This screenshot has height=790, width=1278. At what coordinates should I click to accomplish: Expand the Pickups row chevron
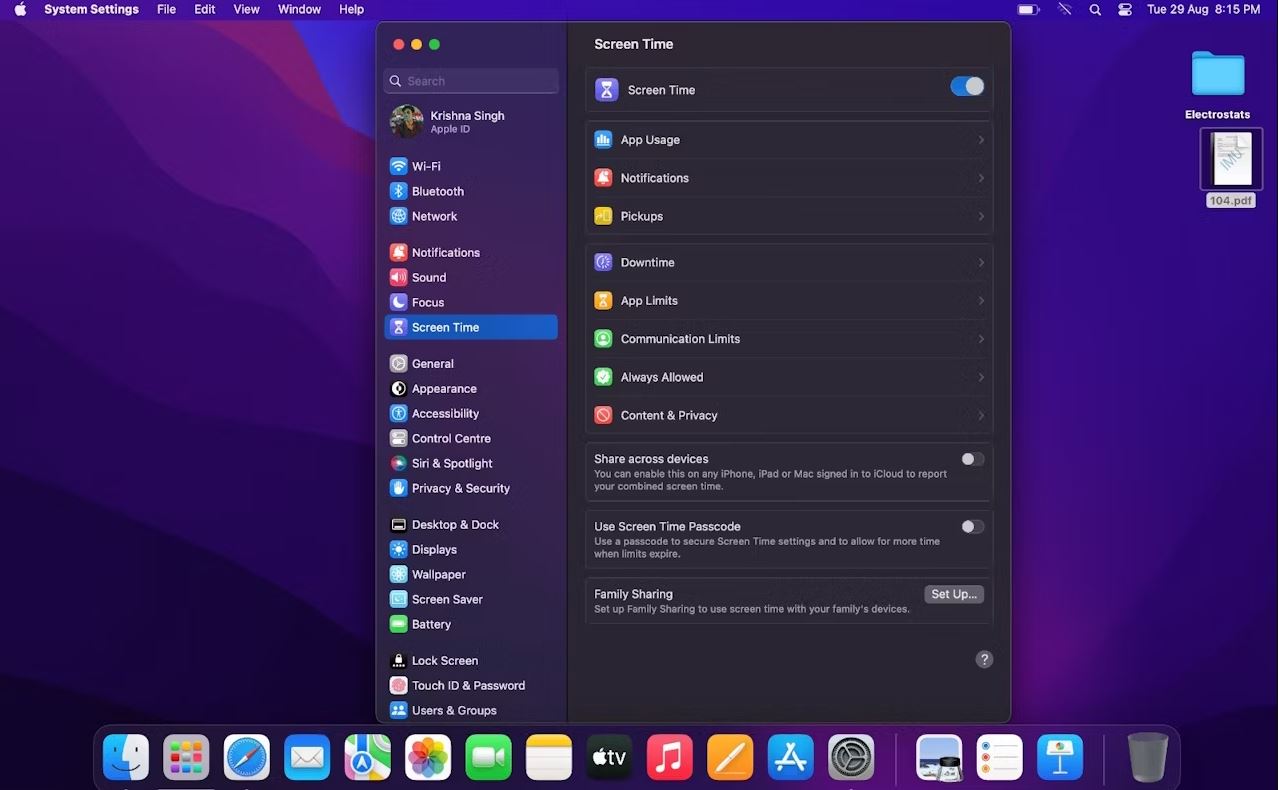coord(981,216)
